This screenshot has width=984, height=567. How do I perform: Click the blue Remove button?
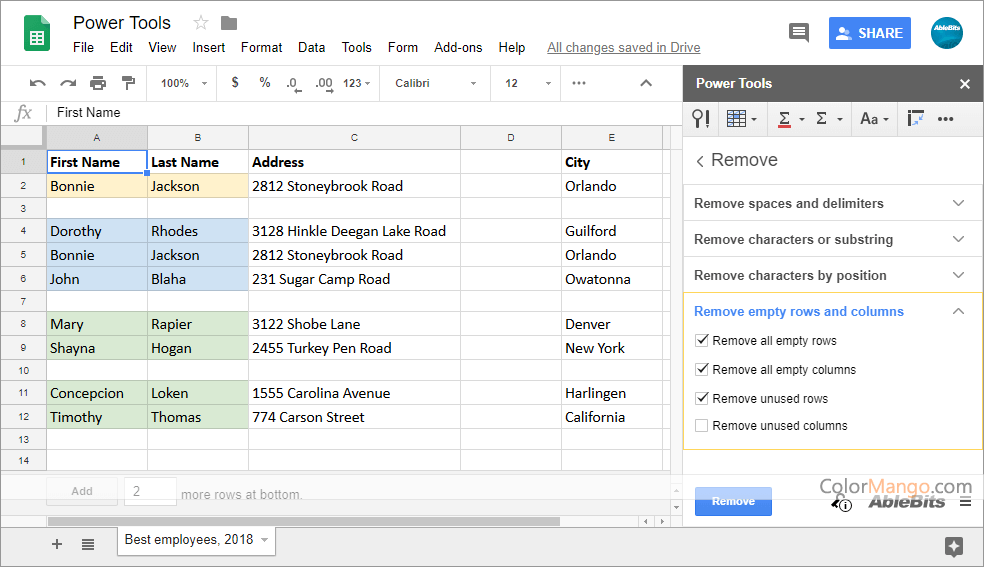pos(733,501)
